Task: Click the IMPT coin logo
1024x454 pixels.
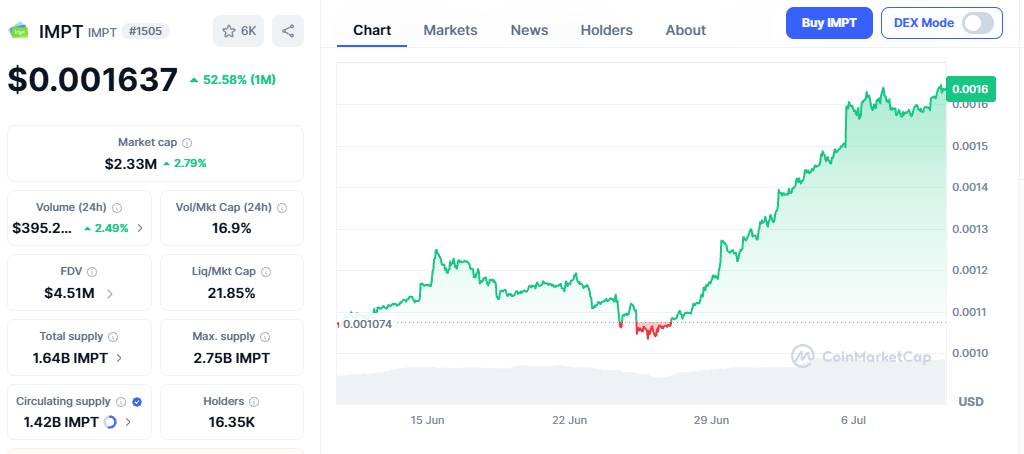Action: pyautogui.click(x=19, y=31)
